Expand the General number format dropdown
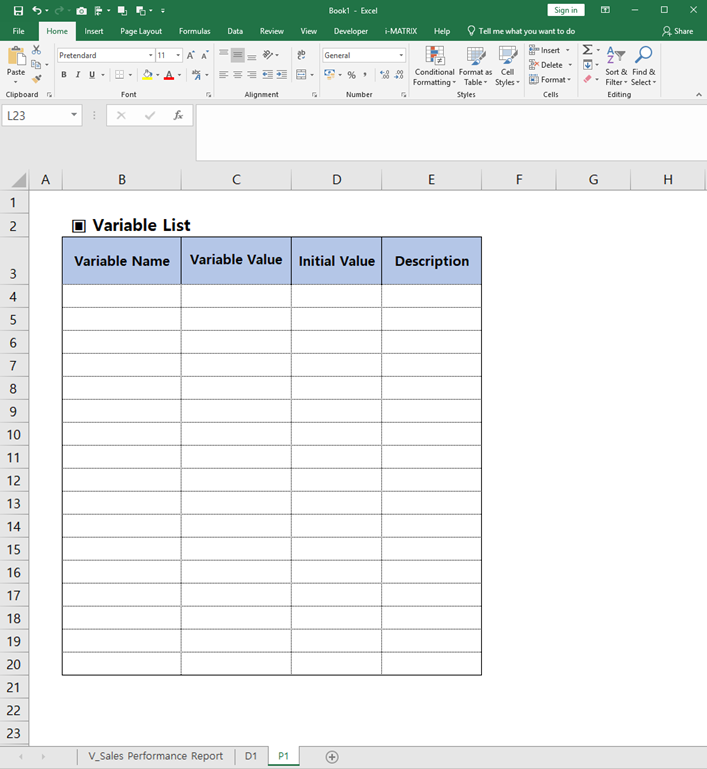The height and width of the screenshot is (769, 707). click(401, 56)
